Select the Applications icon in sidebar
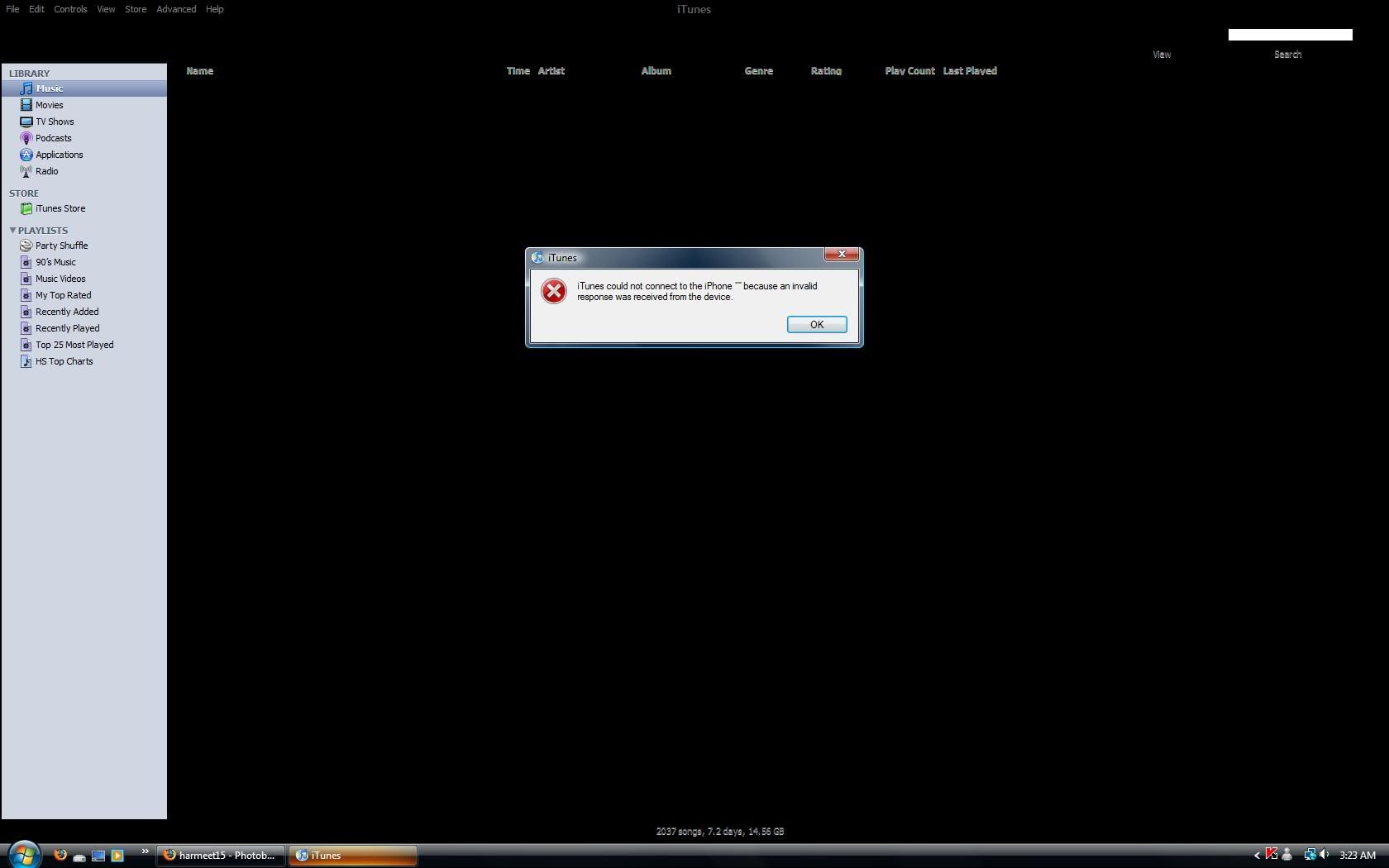Image resolution: width=1389 pixels, height=868 pixels. [x=26, y=155]
